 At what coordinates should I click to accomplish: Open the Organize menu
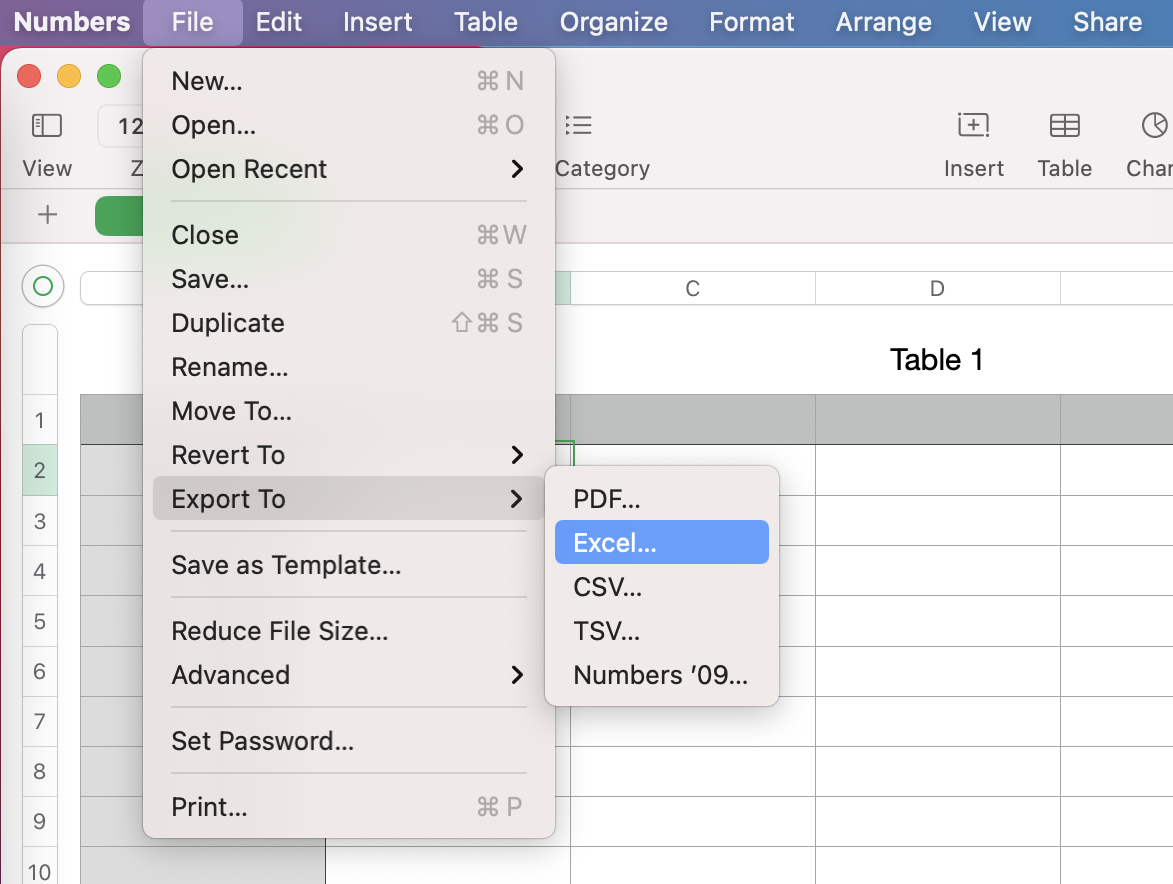[x=613, y=22]
